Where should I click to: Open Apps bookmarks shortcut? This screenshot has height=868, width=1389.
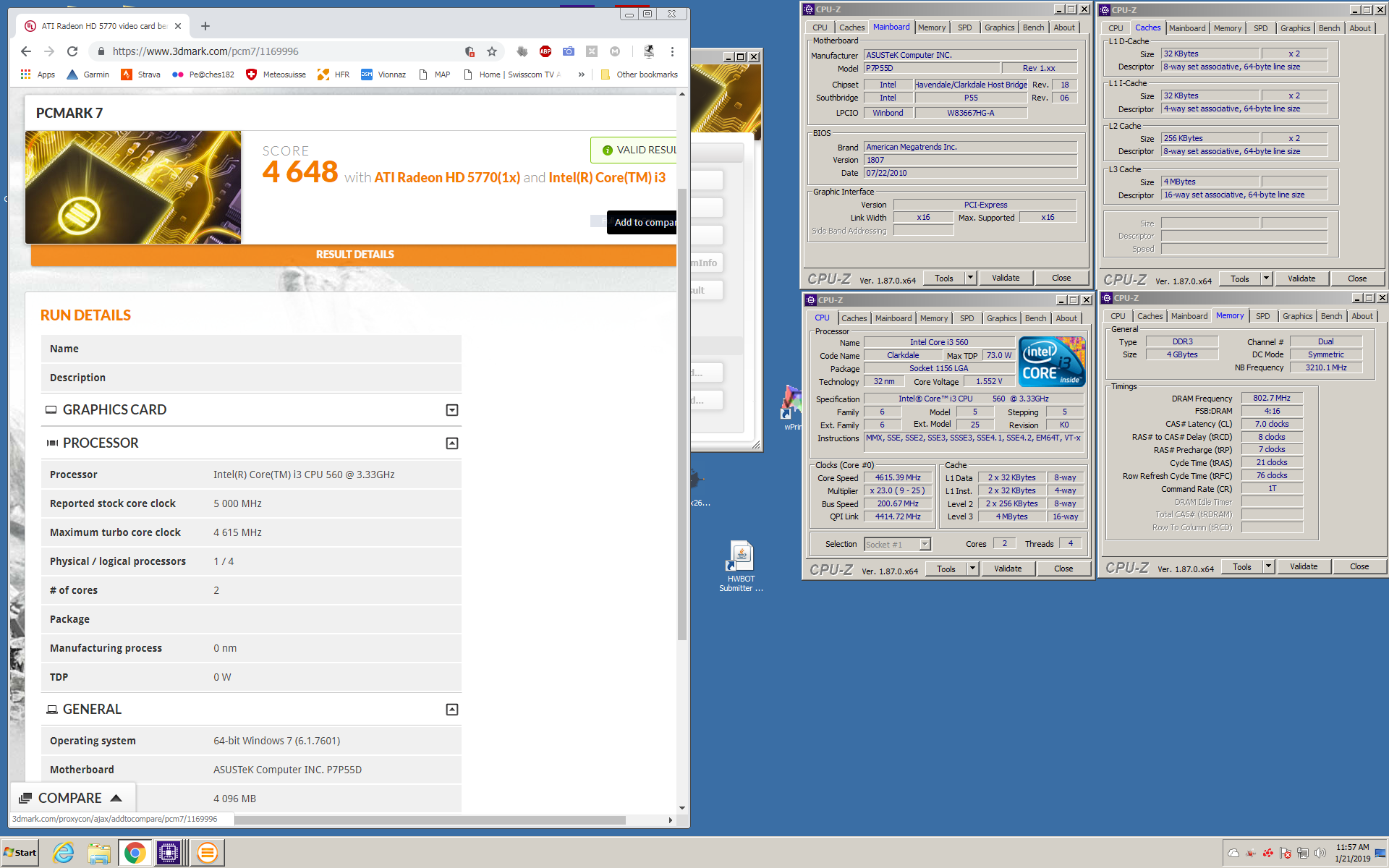pos(38,75)
